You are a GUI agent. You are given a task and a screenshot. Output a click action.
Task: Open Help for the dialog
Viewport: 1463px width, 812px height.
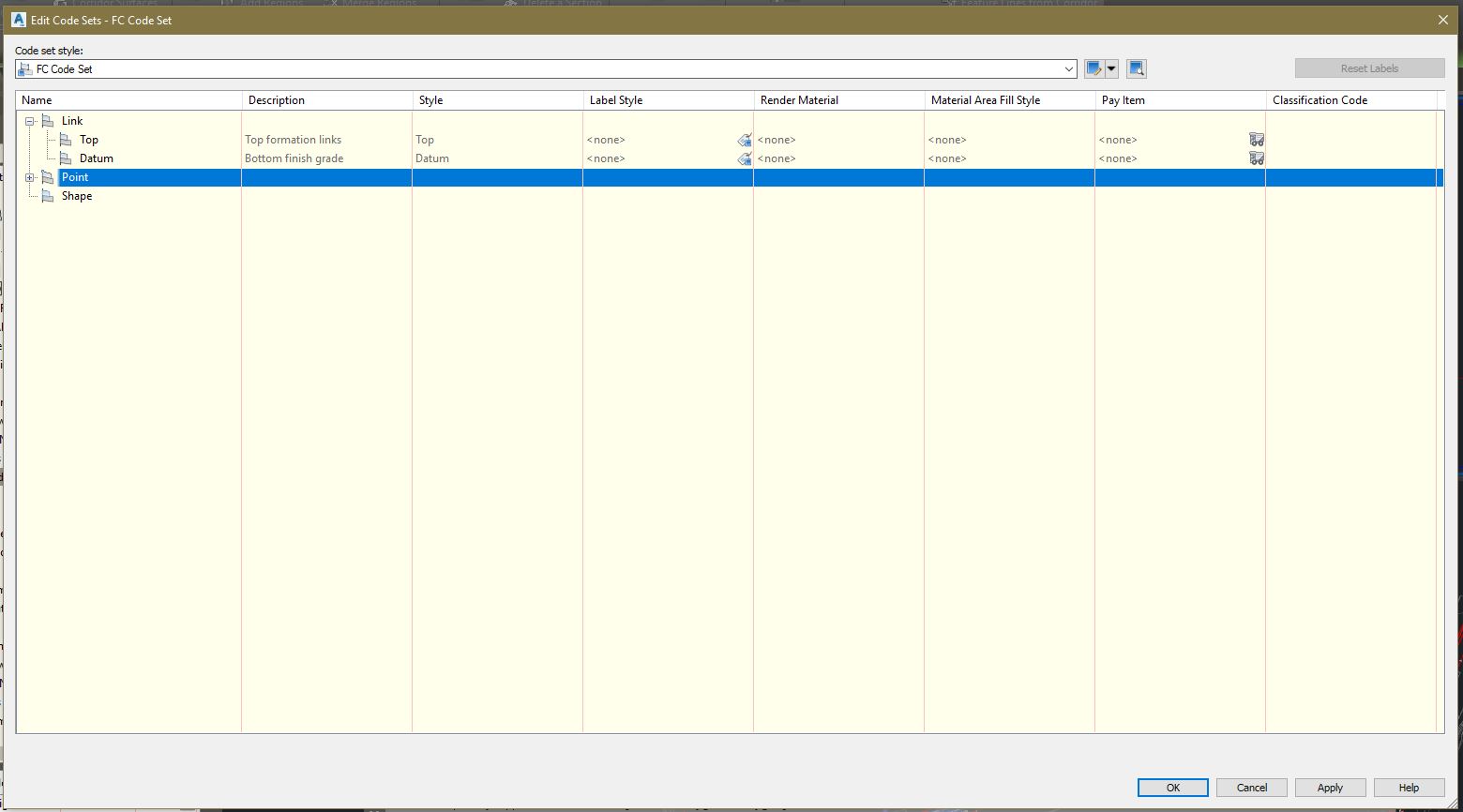[1410, 788]
